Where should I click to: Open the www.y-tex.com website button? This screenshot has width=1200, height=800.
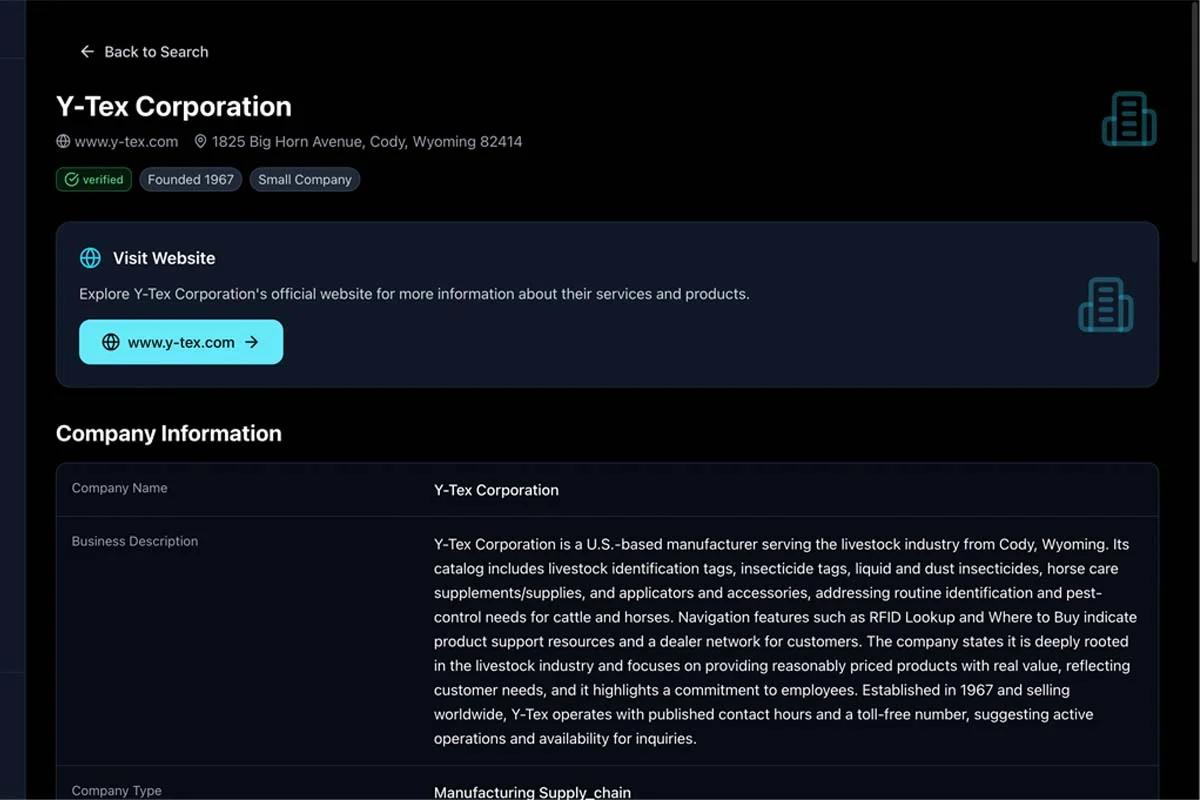coord(180,341)
